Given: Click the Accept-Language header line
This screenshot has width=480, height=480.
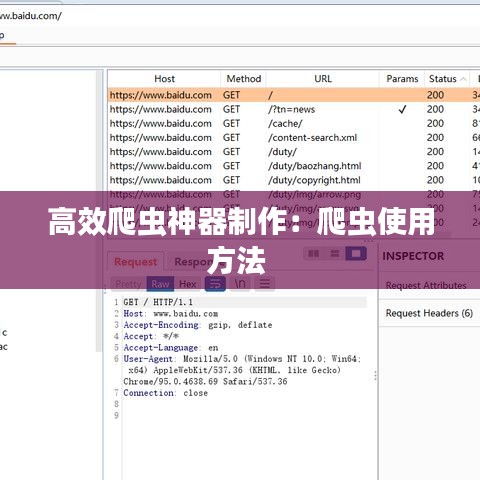Looking at the screenshot, I should point(171,348).
